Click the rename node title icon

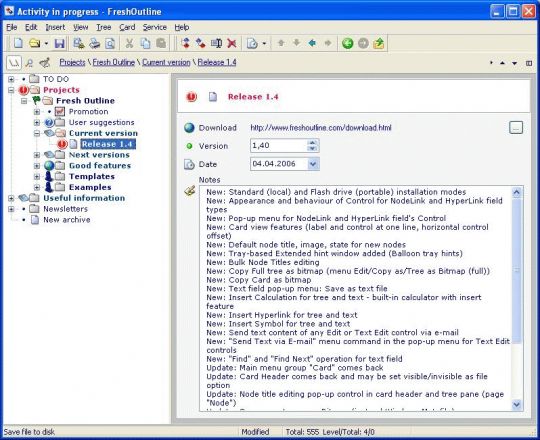point(216,43)
